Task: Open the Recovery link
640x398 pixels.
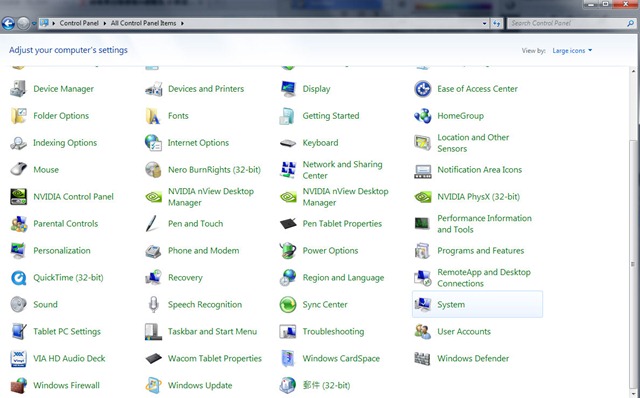Action: [185, 278]
